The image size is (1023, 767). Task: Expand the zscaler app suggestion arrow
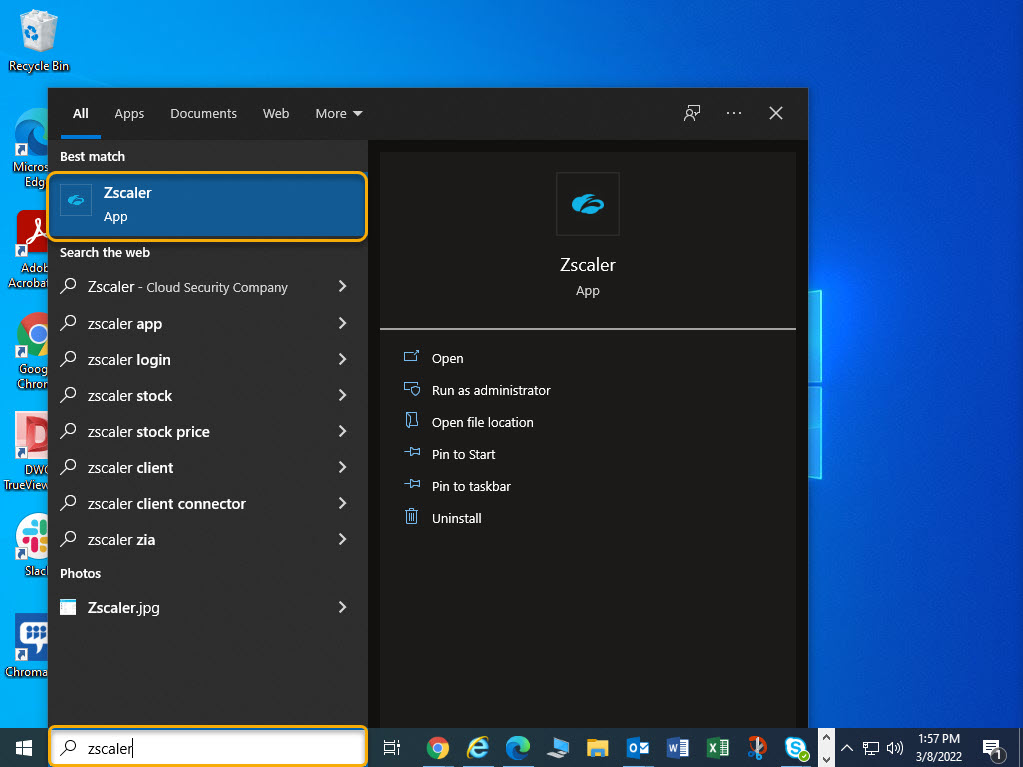click(x=343, y=323)
